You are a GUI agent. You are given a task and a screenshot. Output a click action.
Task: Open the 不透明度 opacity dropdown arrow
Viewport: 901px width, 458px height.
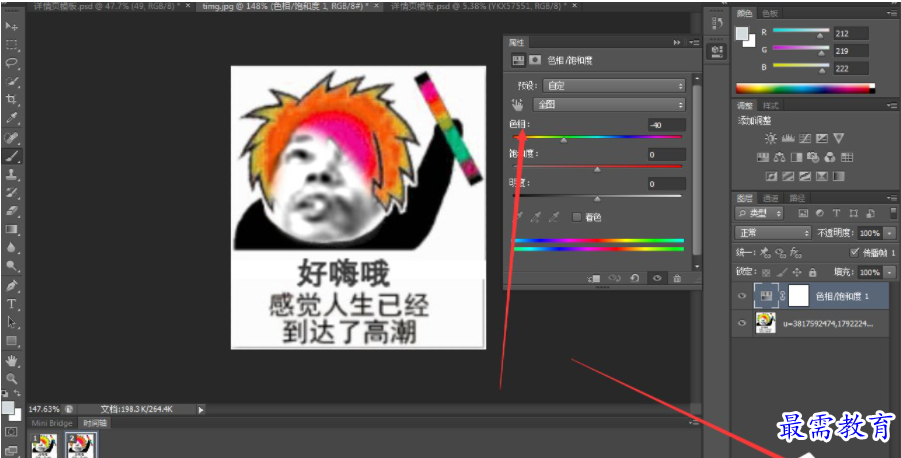tap(890, 233)
